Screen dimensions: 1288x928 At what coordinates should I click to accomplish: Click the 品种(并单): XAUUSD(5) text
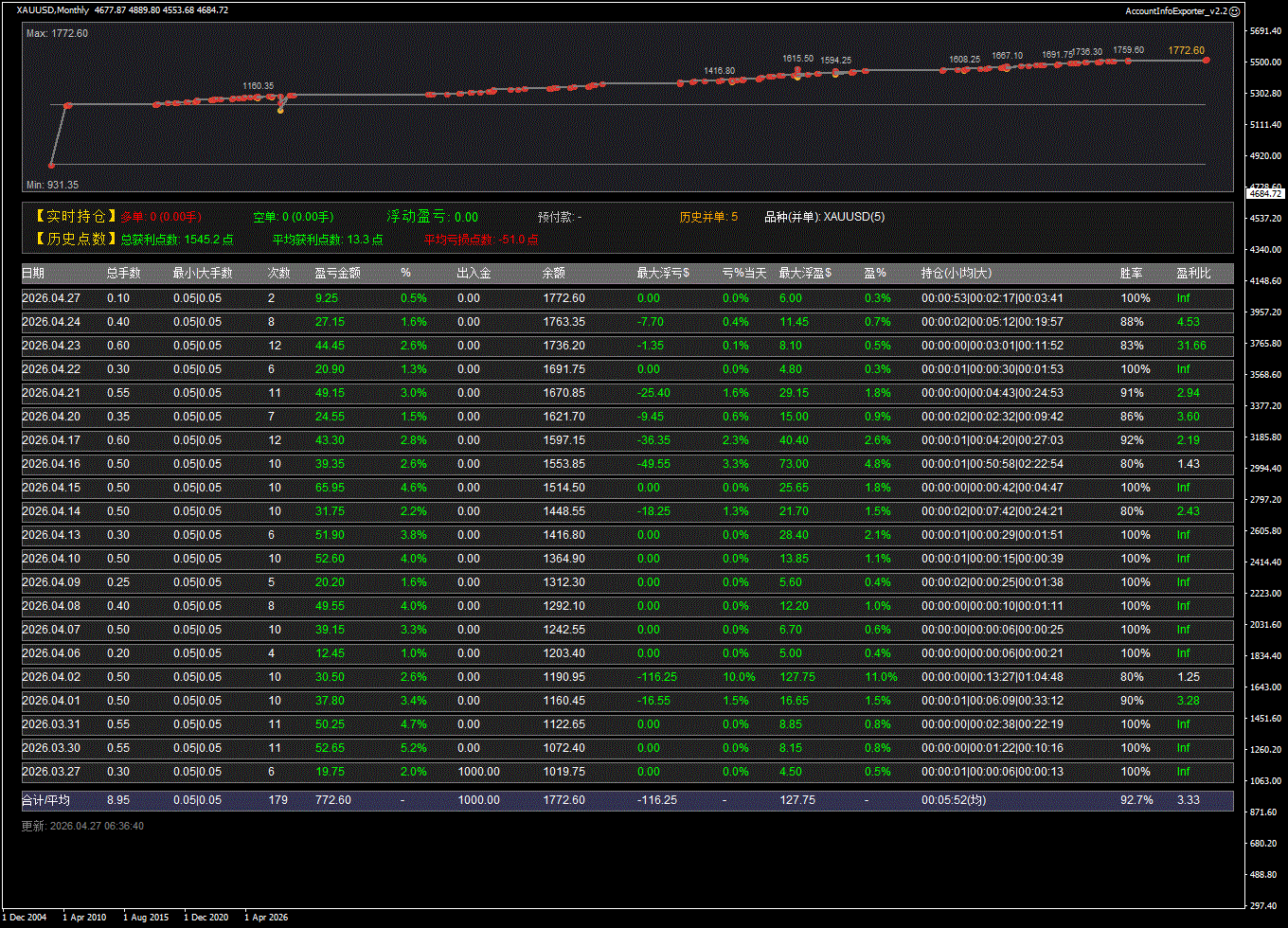click(x=824, y=217)
